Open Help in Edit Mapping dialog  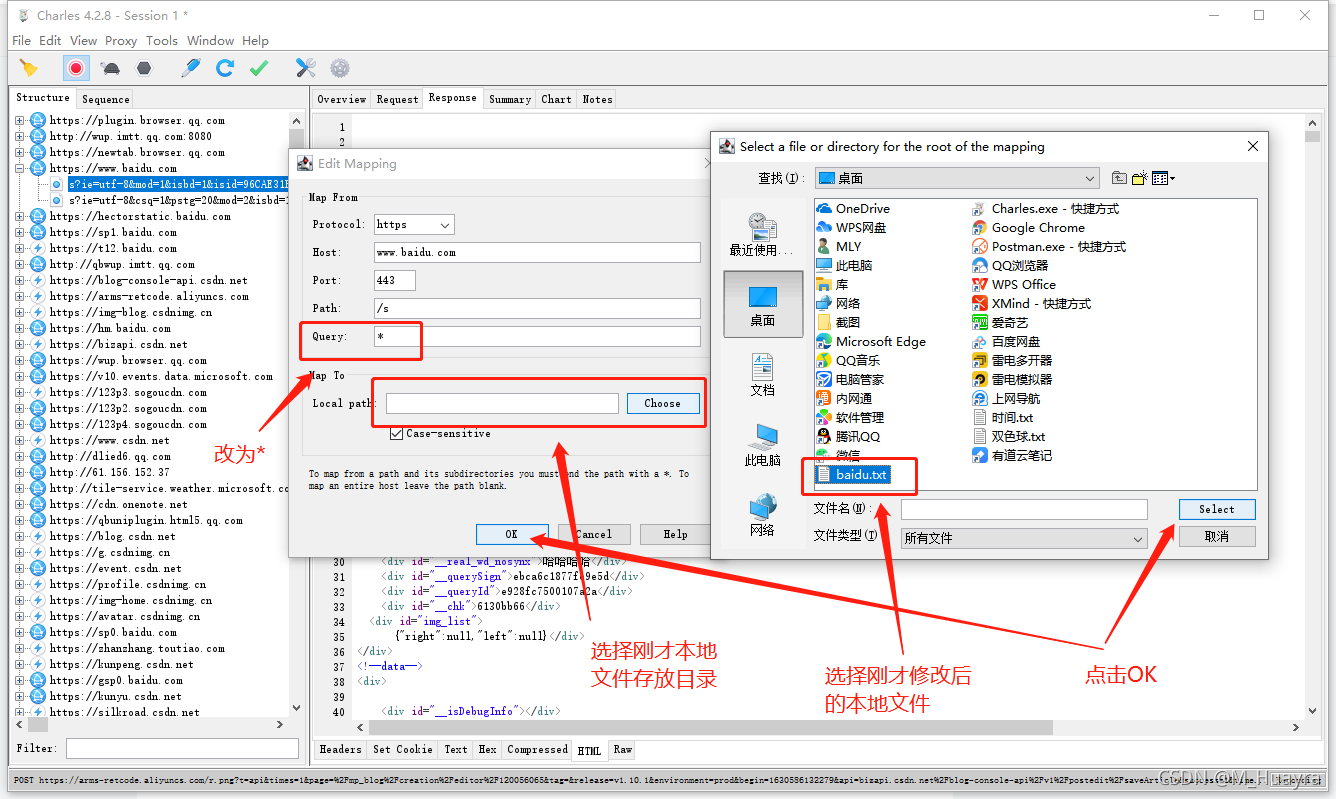[x=675, y=534]
